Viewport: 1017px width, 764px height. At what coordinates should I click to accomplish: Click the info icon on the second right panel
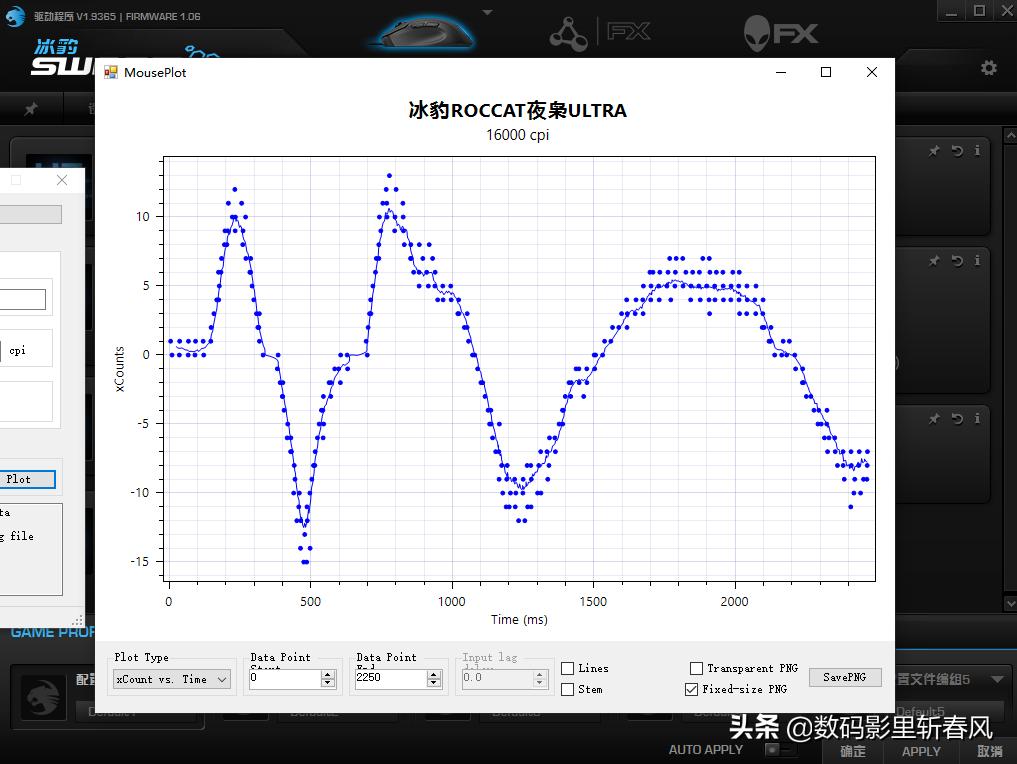coord(977,261)
